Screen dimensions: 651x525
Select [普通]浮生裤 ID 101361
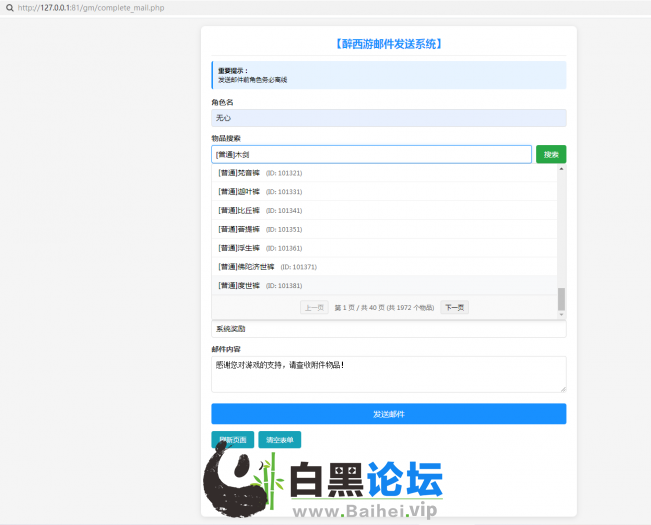(x=238, y=248)
